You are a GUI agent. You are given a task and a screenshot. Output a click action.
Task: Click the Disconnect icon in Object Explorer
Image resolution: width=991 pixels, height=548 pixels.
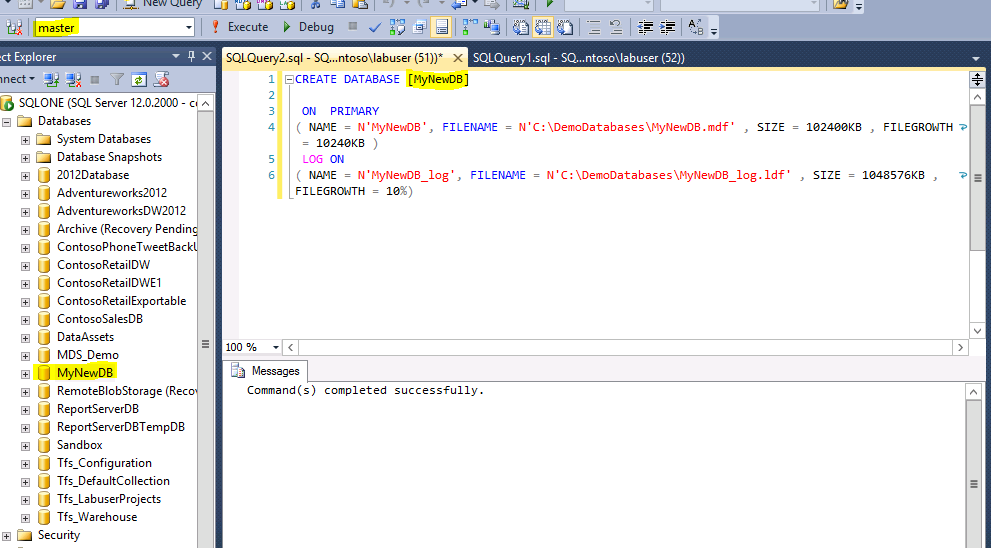(74, 80)
